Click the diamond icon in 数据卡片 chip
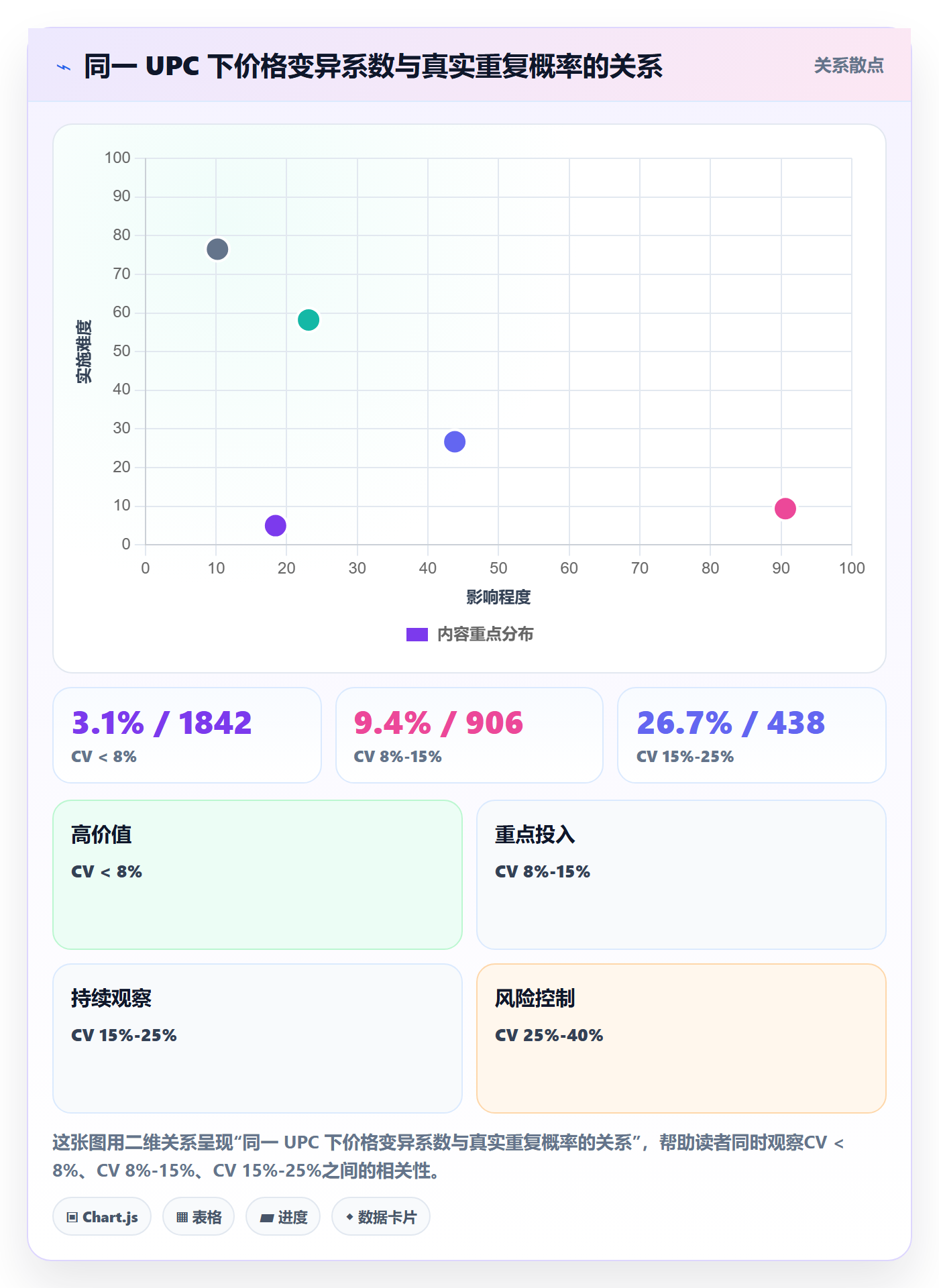 click(349, 1216)
